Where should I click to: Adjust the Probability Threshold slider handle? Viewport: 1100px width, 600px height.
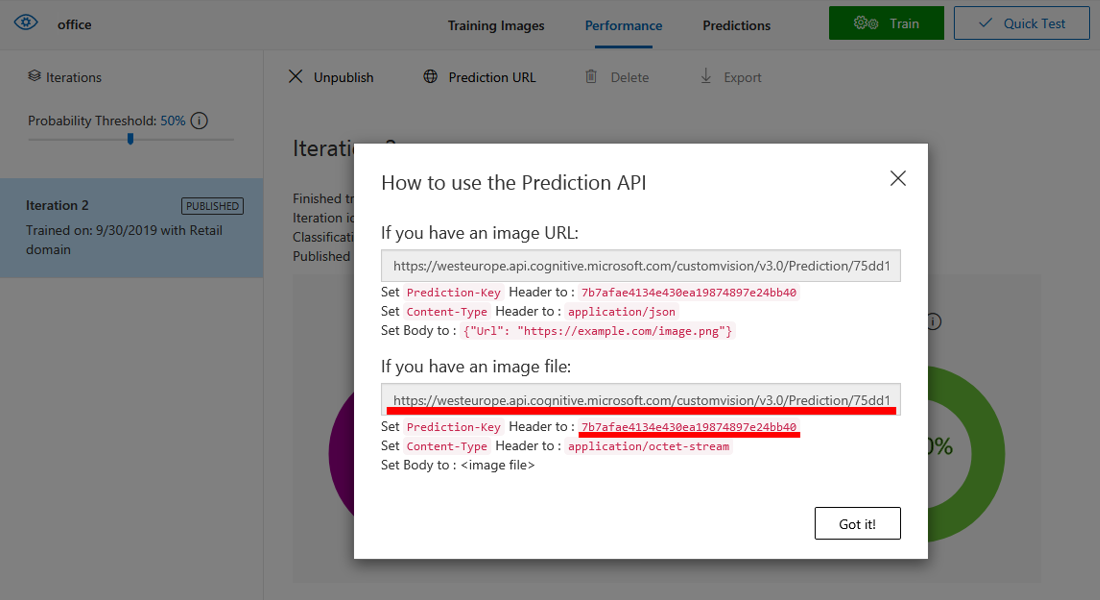(130, 139)
